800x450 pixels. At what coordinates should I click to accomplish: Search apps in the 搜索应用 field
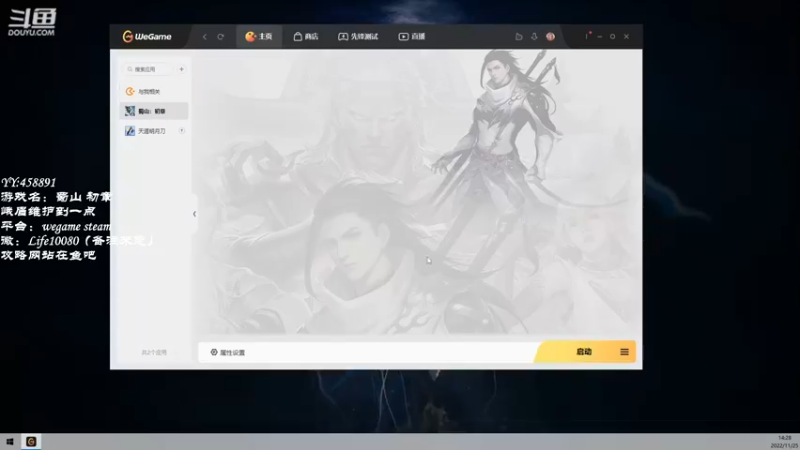(148, 69)
